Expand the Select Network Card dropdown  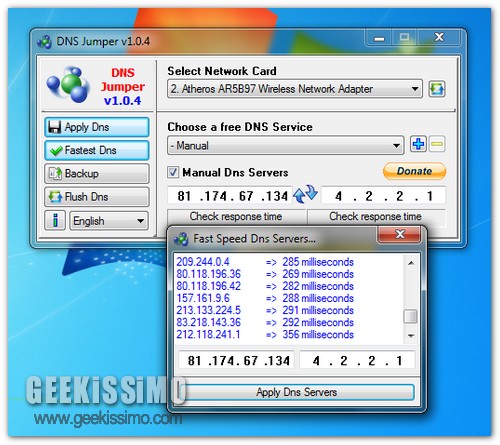(x=295, y=89)
